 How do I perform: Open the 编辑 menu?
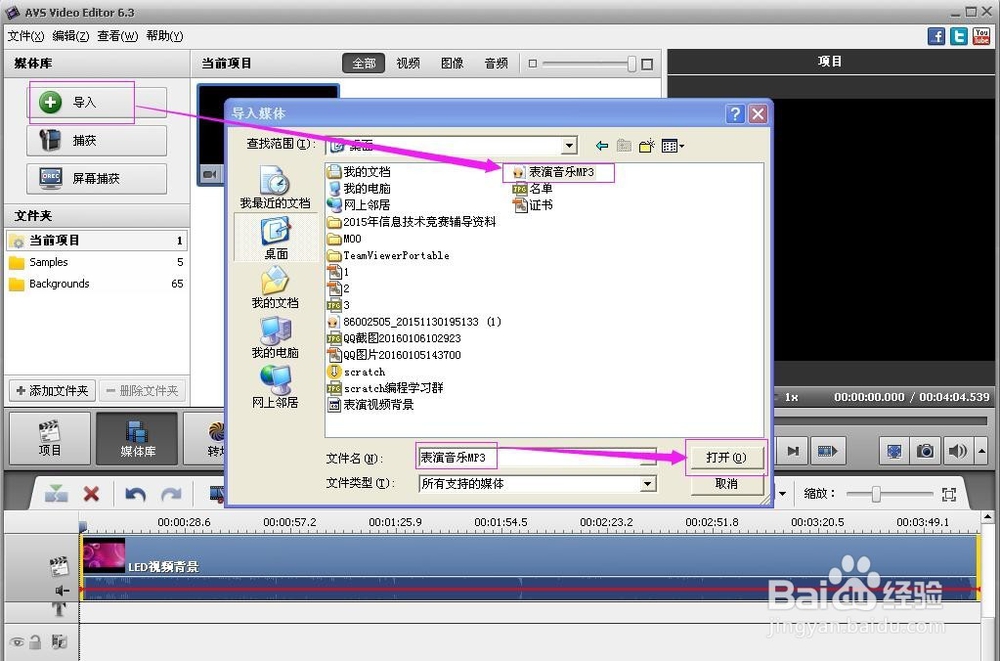click(71, 36)
